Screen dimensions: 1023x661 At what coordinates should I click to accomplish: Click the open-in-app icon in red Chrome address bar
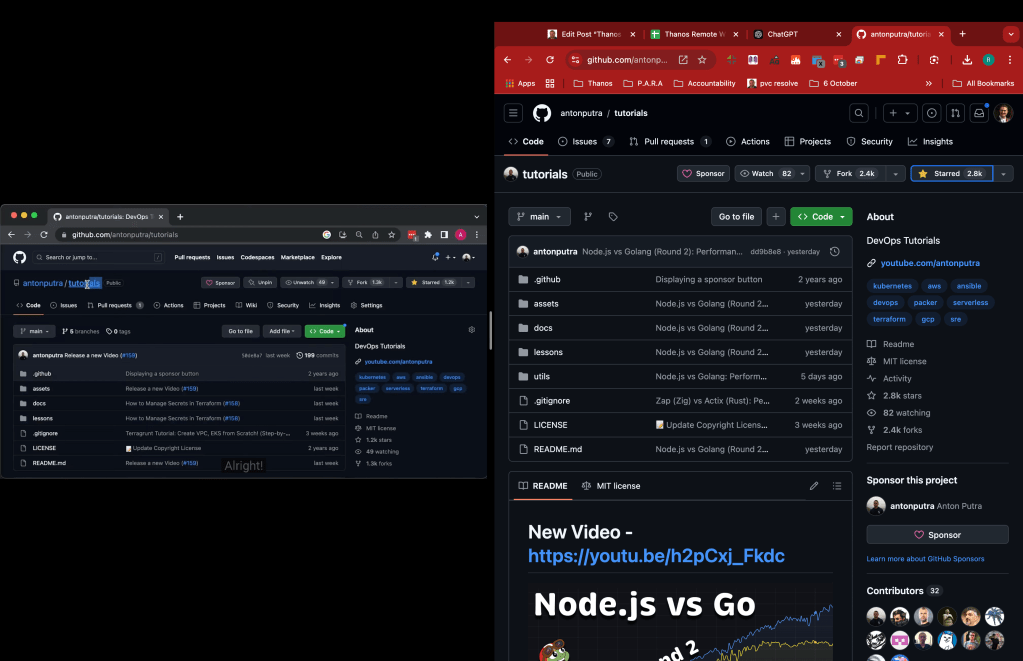point(683,59)
